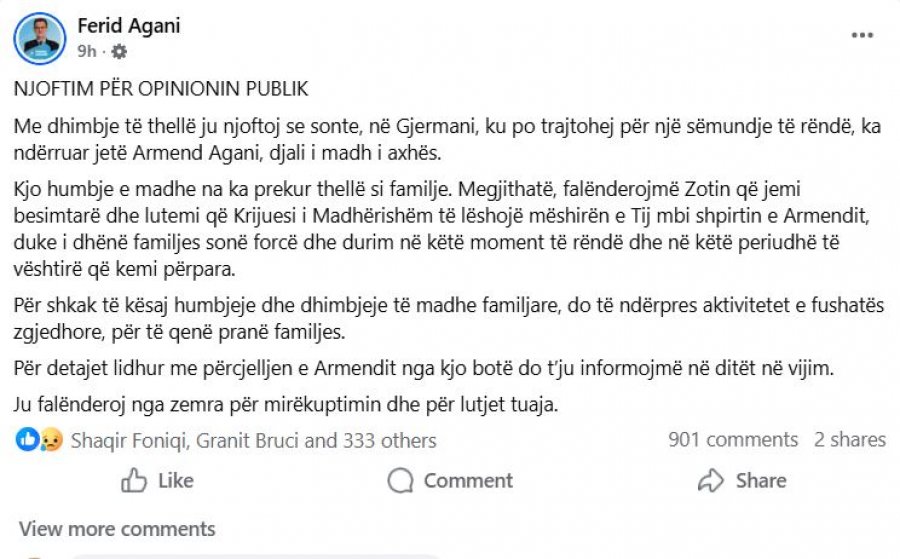Open the 9h post timestamp

(x=86, y=51)
